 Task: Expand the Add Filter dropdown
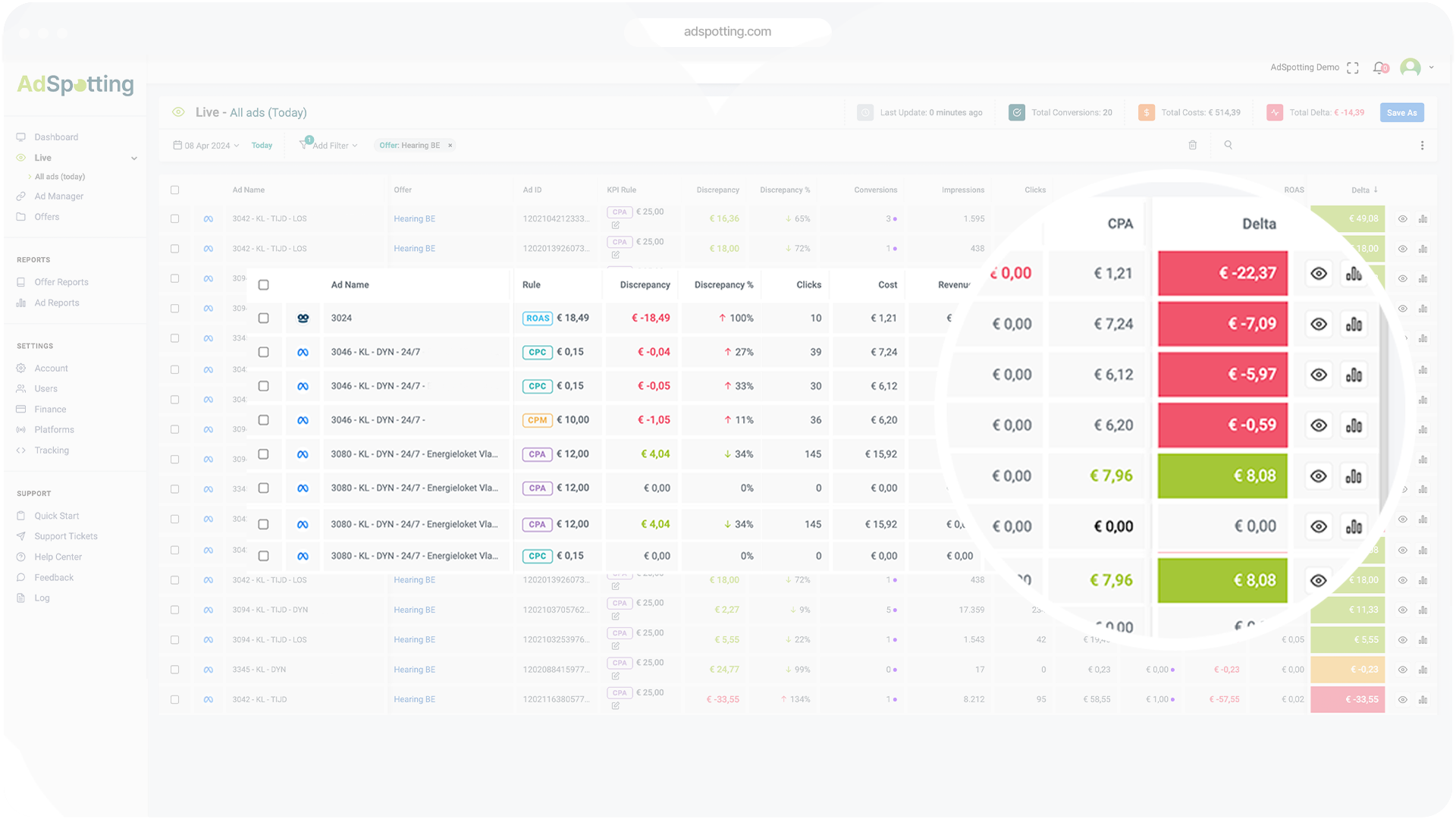330,146
